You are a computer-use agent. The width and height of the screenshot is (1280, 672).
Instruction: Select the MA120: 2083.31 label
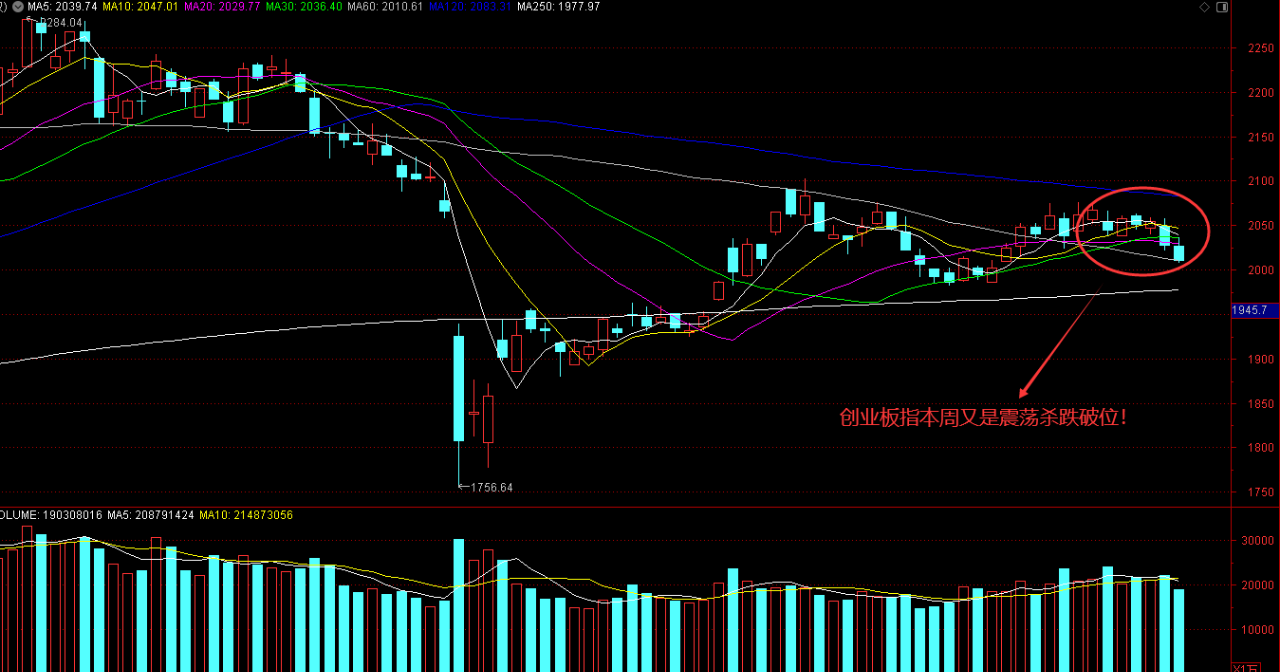point(469,6)
